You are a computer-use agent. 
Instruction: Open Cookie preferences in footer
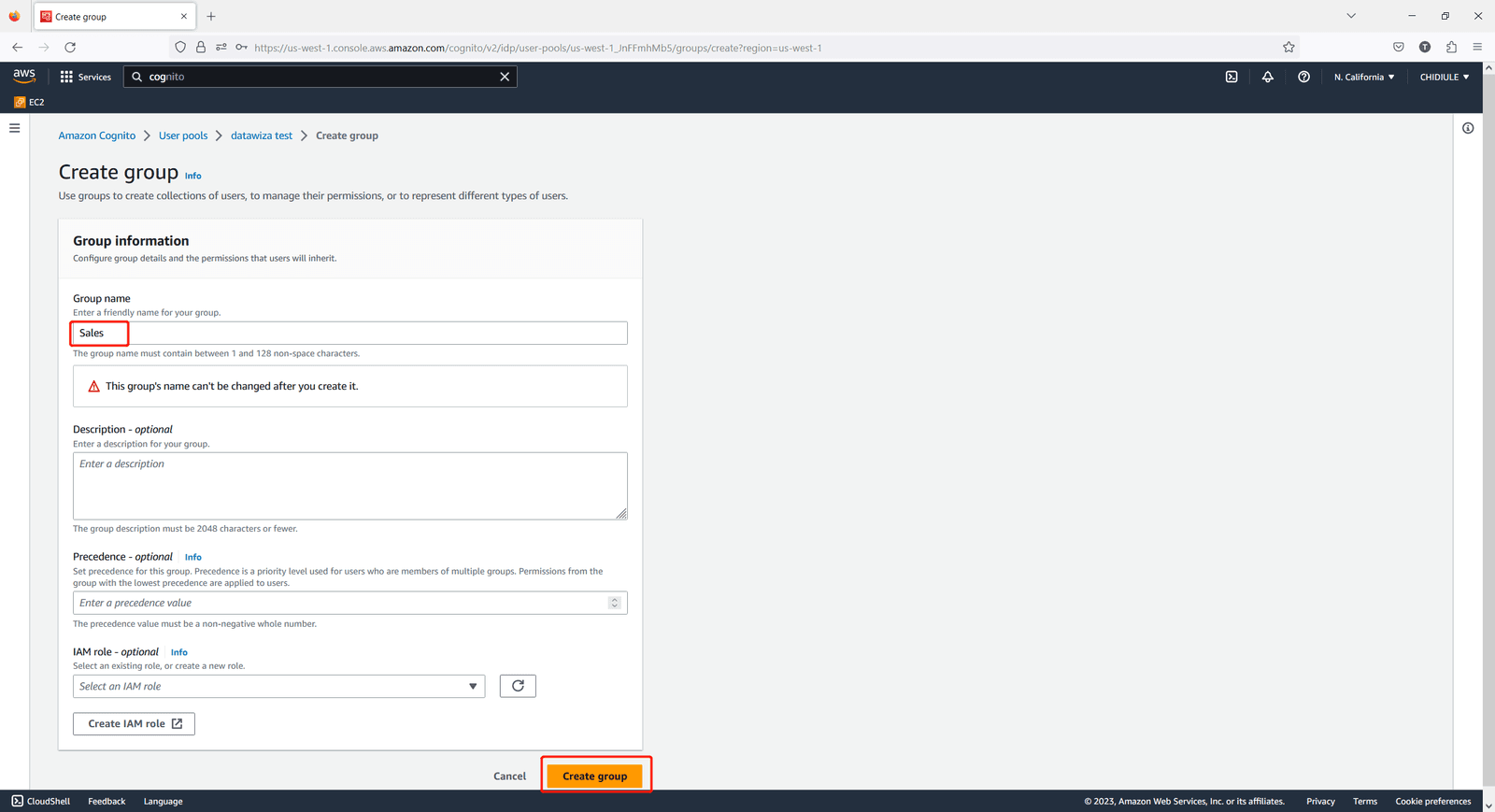(x=1433, y=801)
